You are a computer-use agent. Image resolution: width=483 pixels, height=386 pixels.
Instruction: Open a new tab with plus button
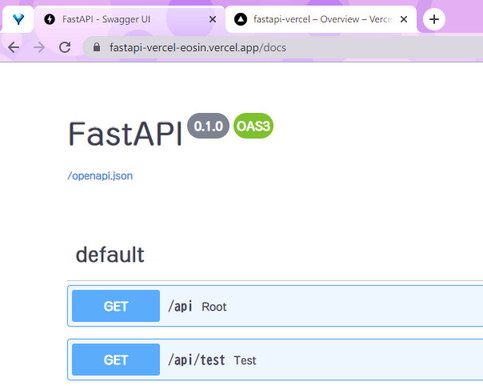[x=434, y=19]
